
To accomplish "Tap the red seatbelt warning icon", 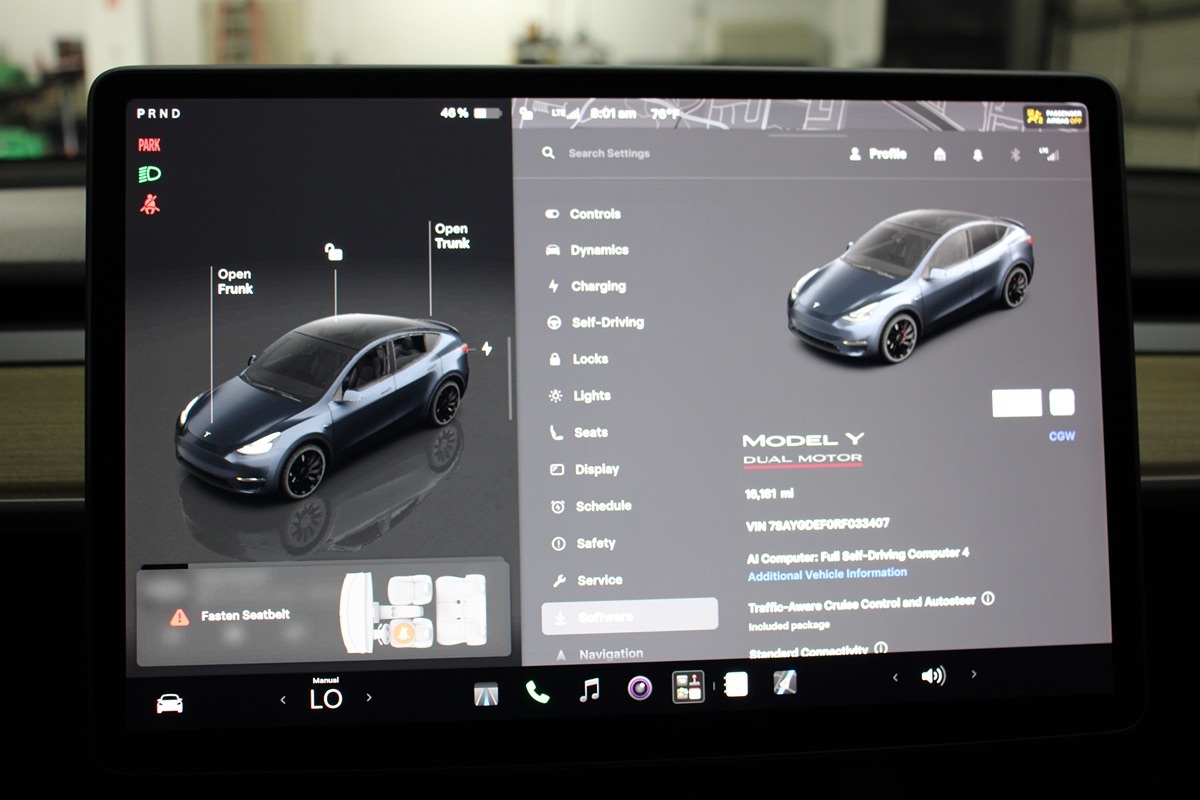I will [x=150, y=204].
